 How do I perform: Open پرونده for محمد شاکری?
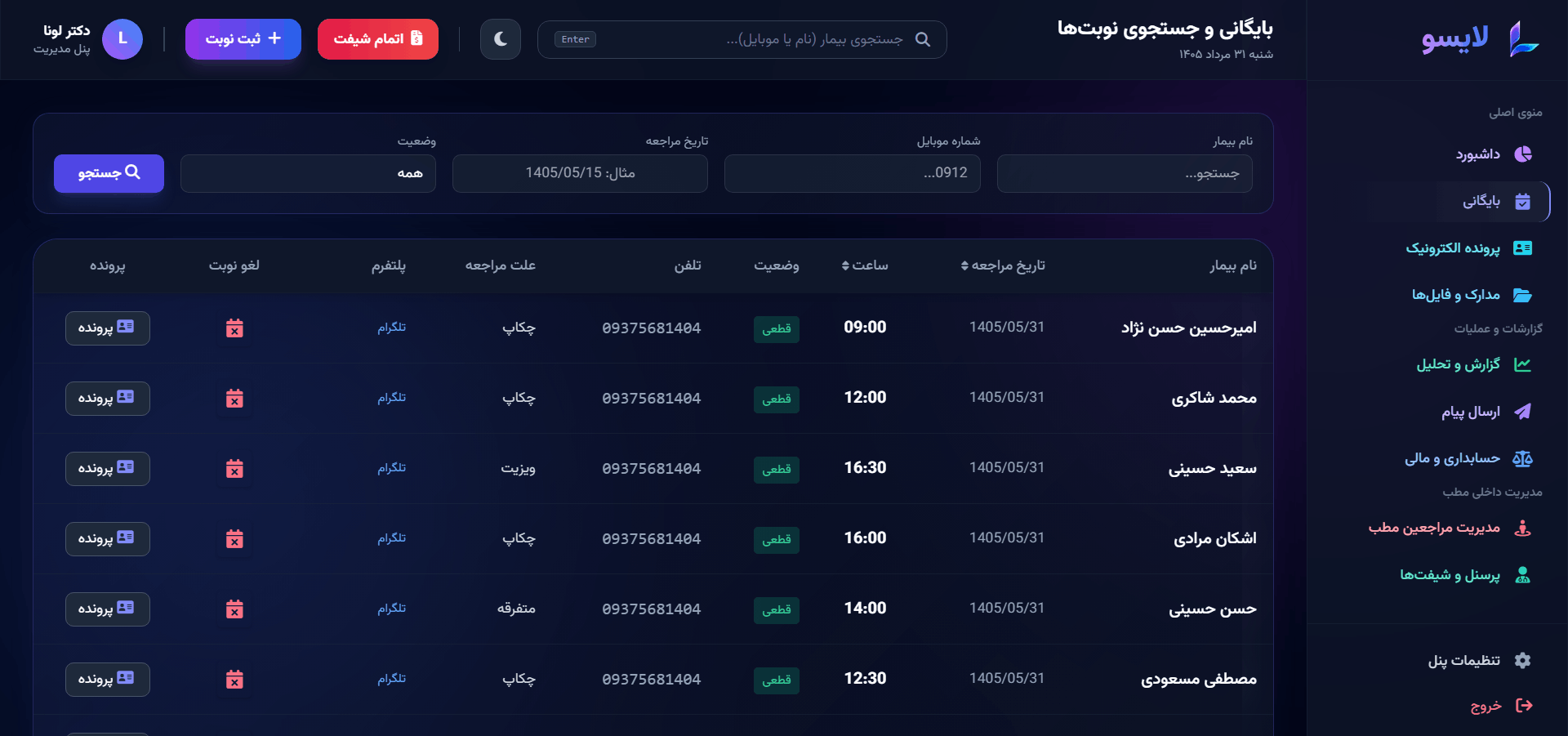(108, 399)
